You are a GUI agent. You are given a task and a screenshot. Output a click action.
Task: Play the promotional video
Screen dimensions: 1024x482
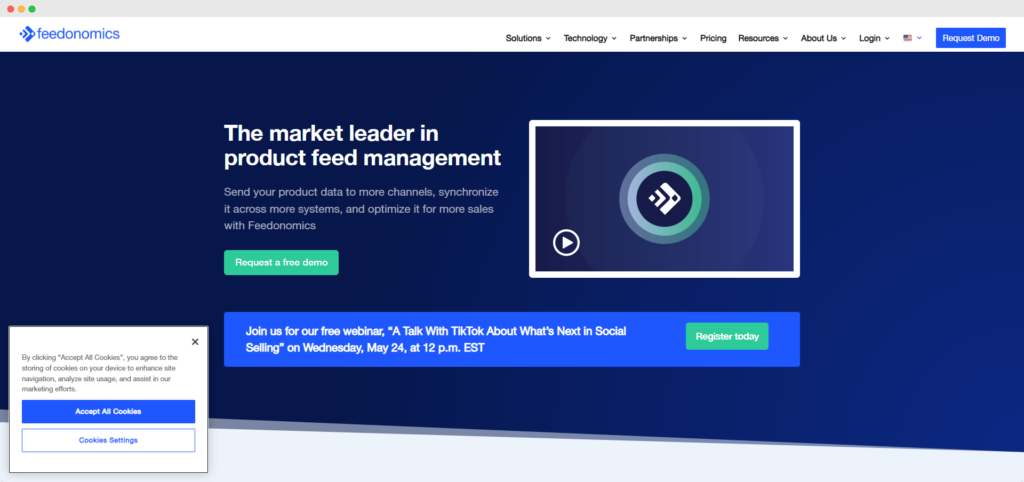[566, 242]
